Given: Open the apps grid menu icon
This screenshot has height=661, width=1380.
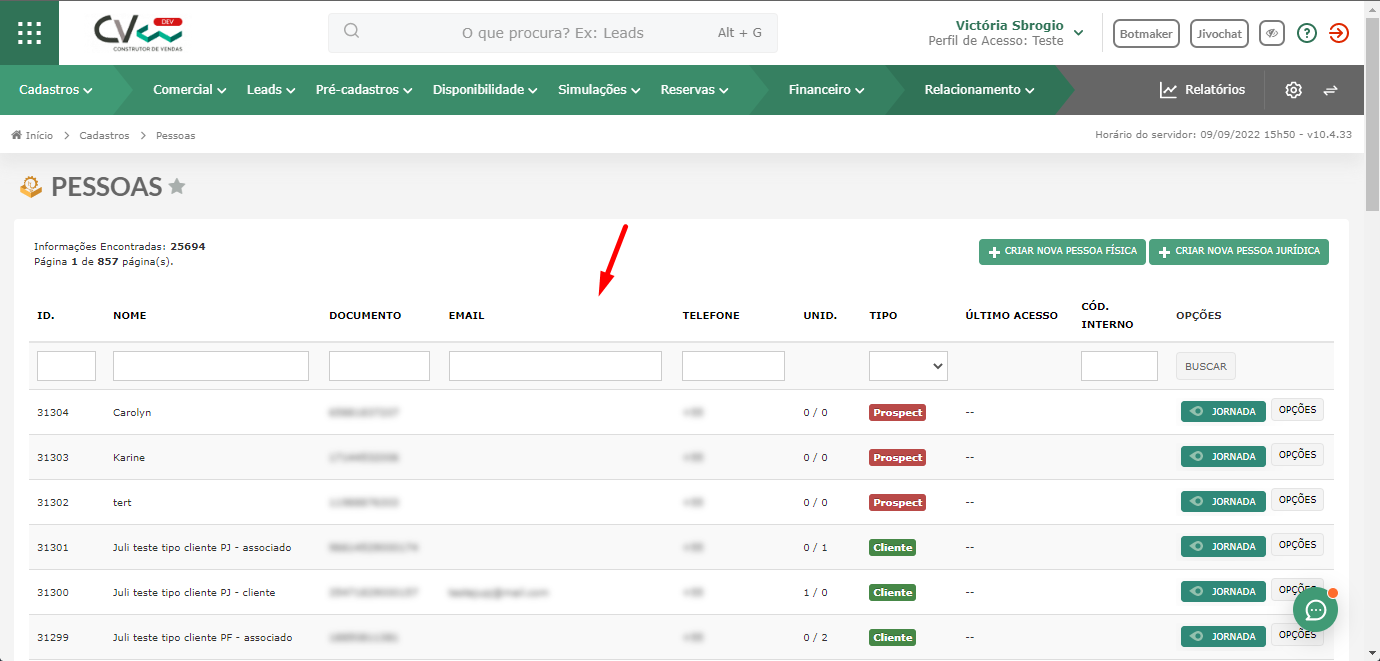Looking at the screenshot, I should click(x=29, y=32).
